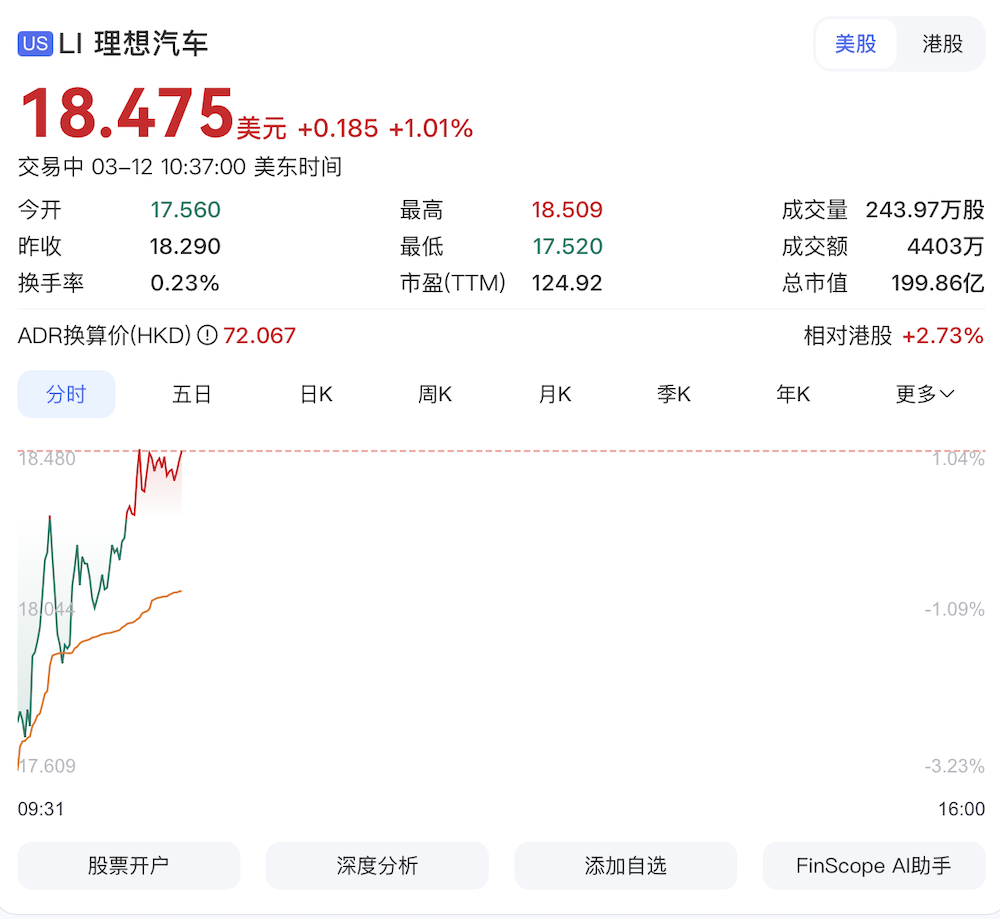
Task: Open 深度分析 analysis view
Action: click(x=377, y=866)
